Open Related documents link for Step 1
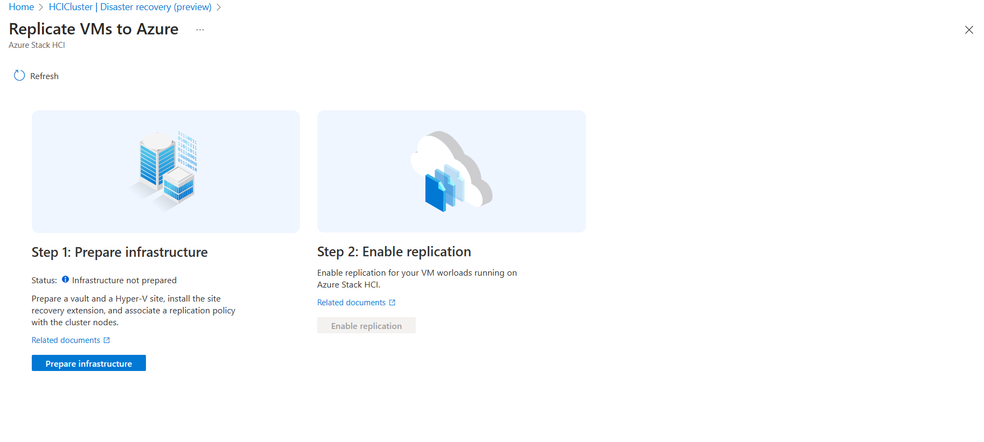 [x=66, y=340]
